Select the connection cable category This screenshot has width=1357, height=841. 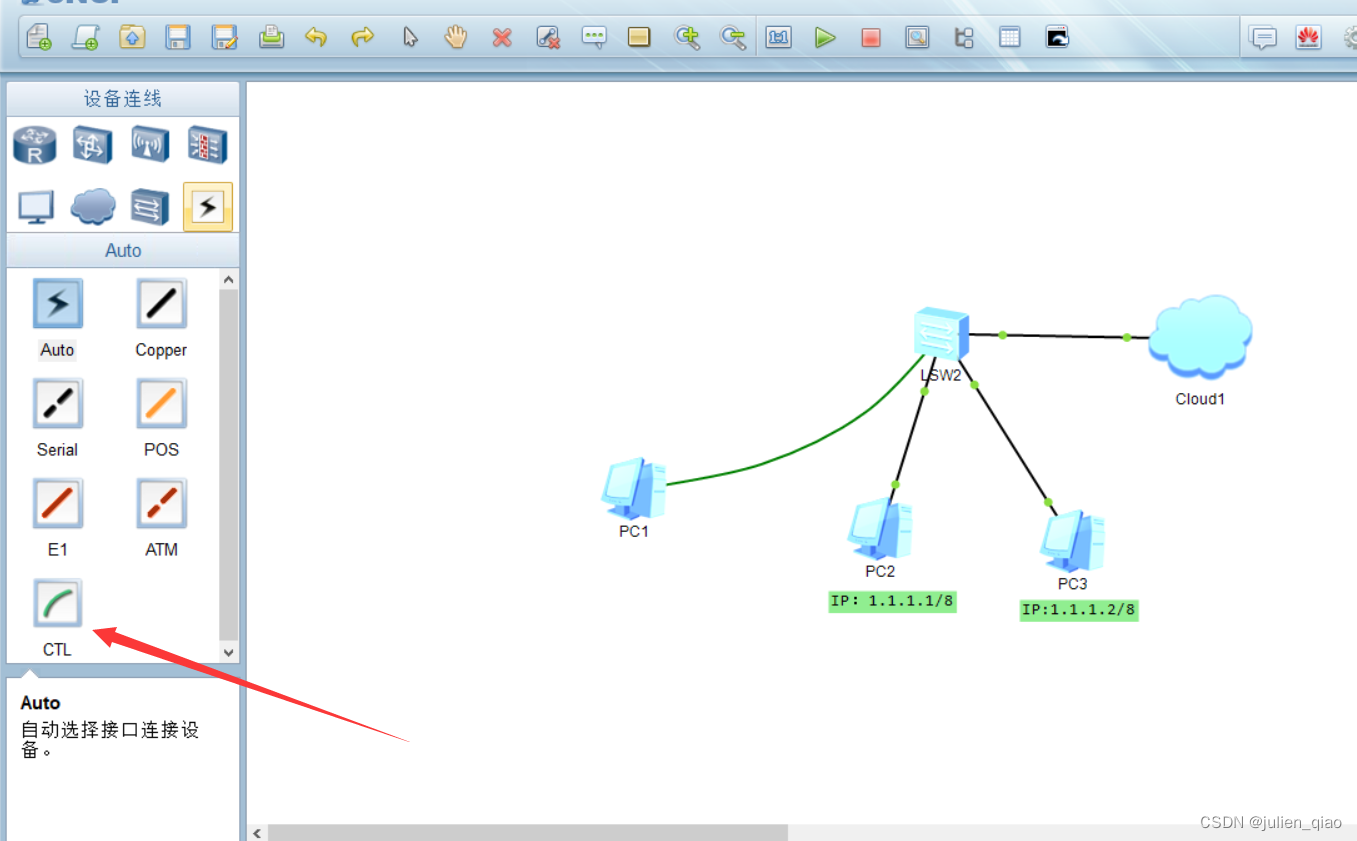[x=208, y=207]
